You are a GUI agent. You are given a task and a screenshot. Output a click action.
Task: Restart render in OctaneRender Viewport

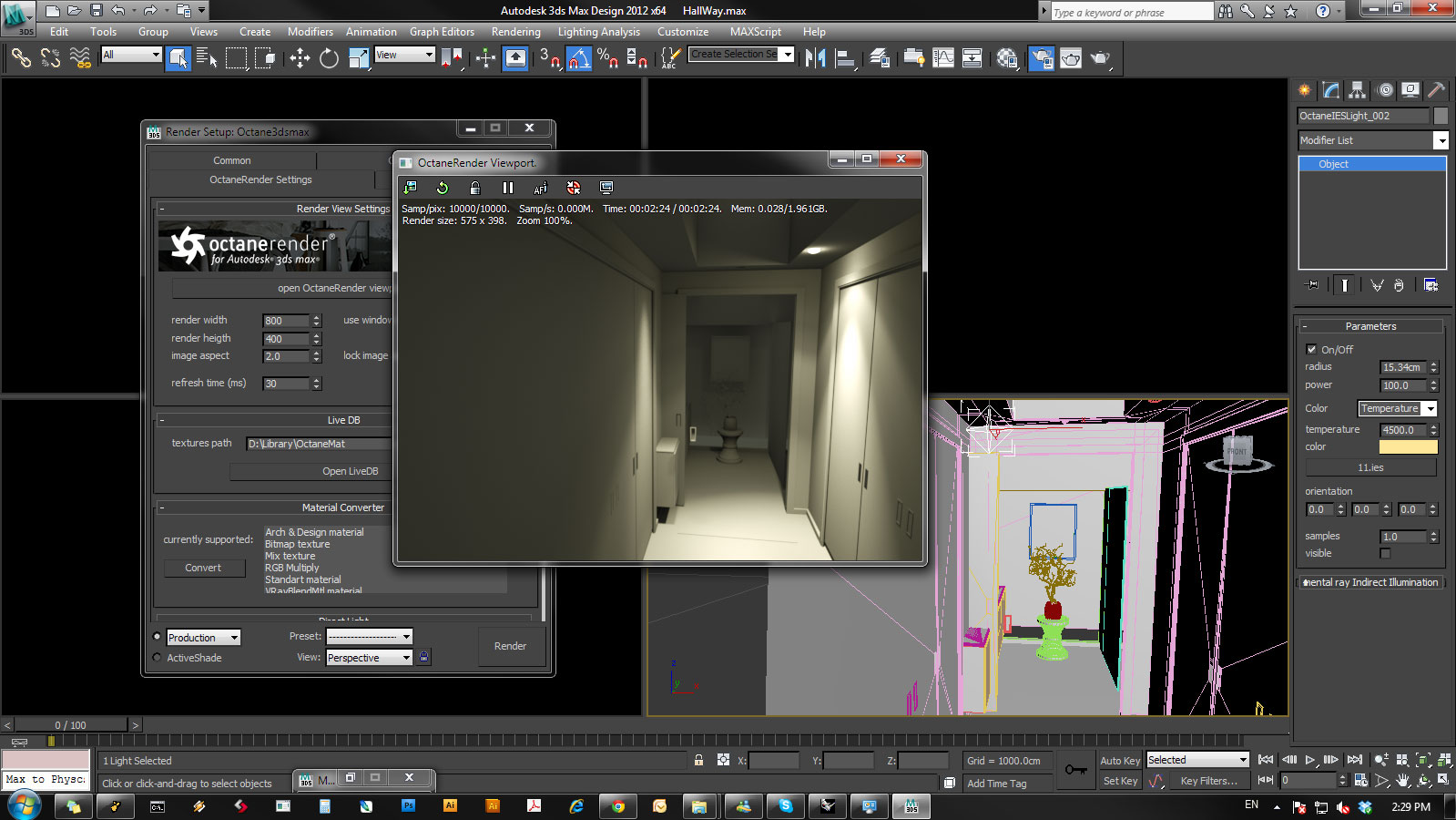coord(443,188)
